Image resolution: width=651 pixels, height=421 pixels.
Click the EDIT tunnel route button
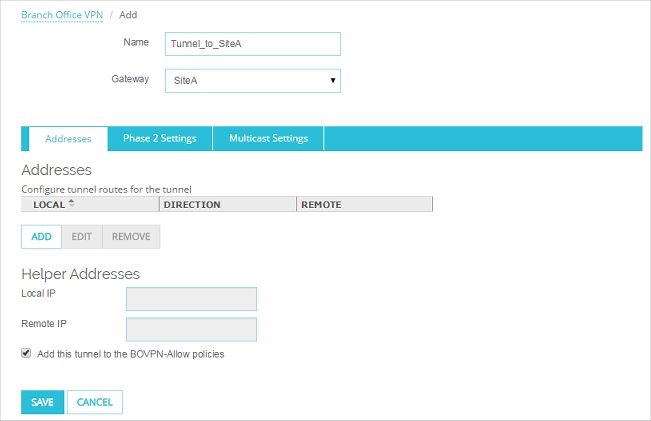[82, 237]
